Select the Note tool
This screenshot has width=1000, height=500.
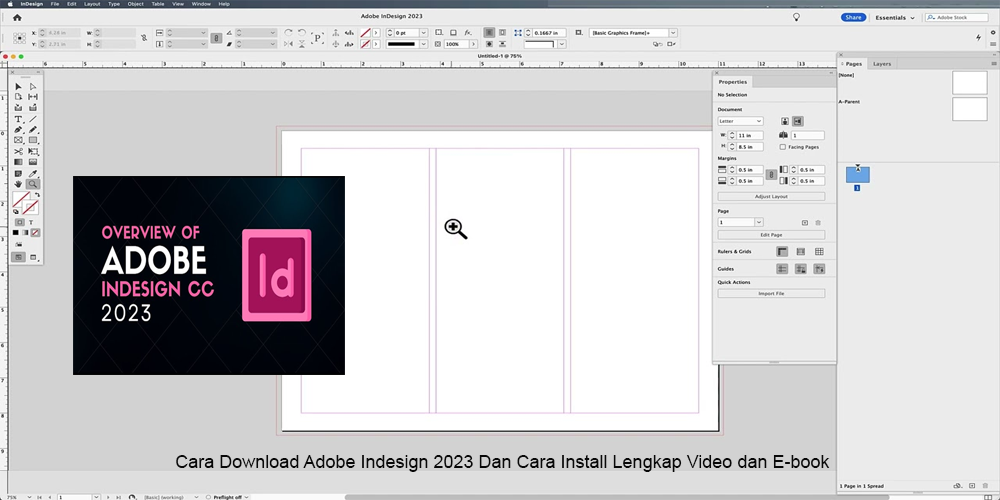18,173
